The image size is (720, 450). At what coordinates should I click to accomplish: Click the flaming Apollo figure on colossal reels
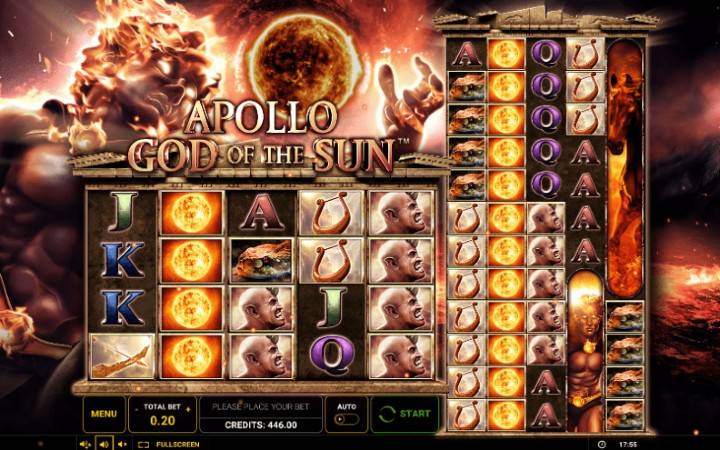585,351
